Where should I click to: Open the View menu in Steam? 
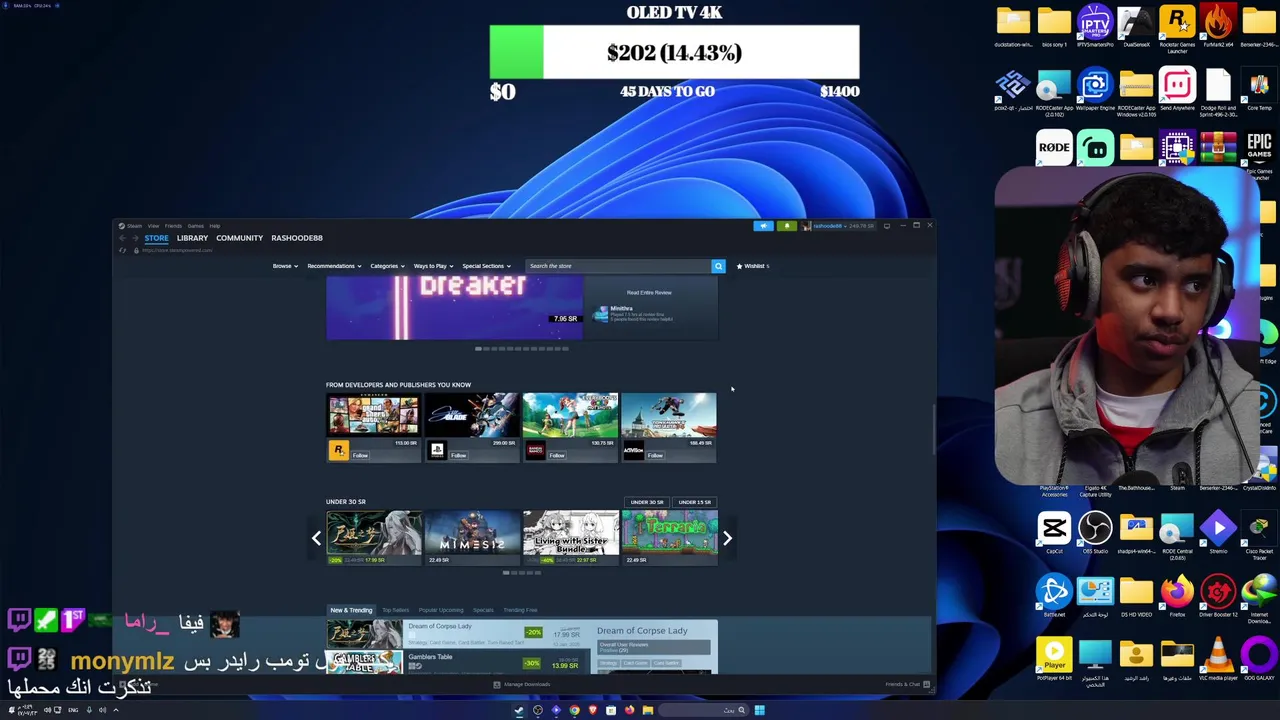pyautogui.click(x=153, y=226)
